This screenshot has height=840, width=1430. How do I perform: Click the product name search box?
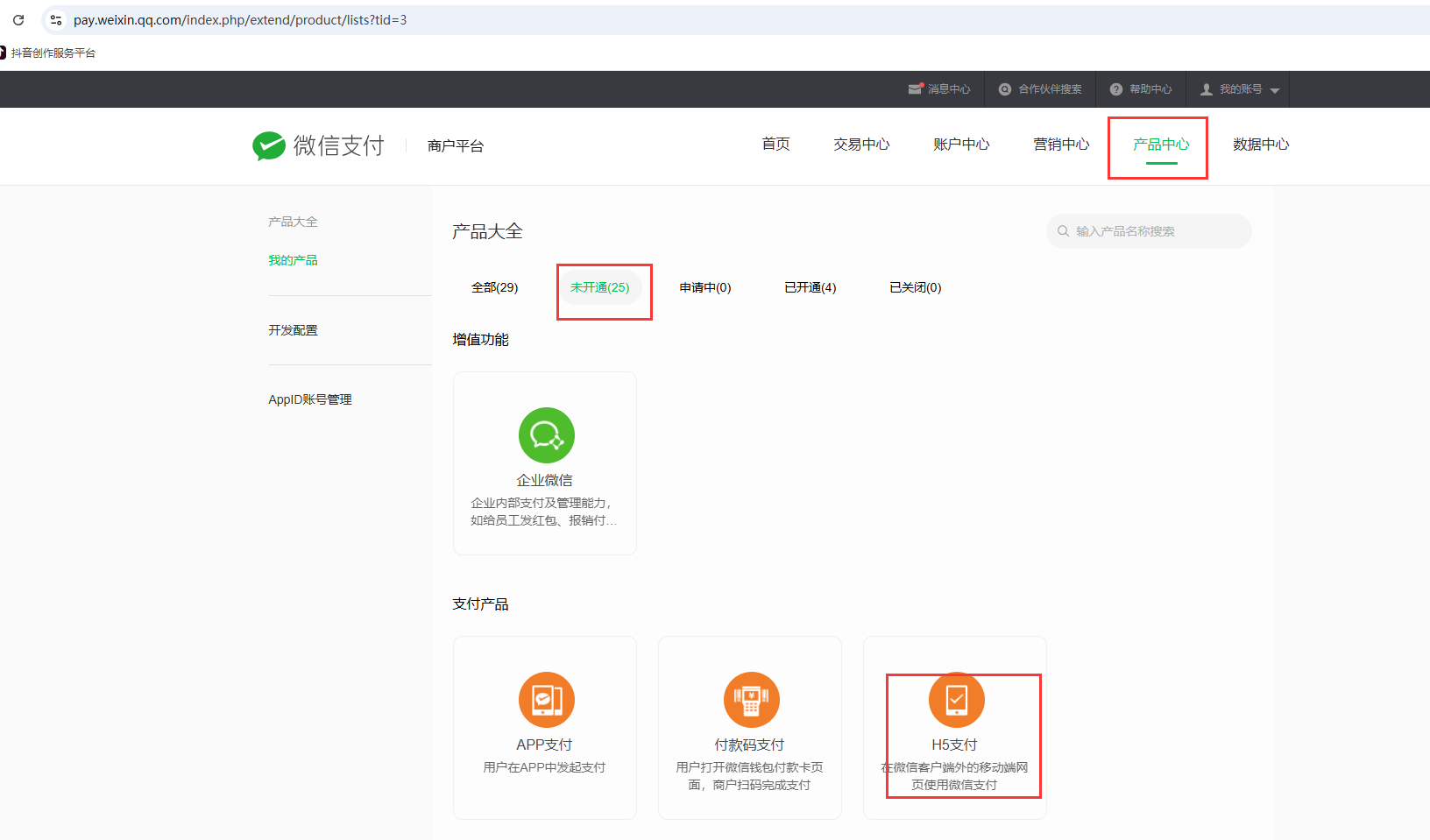tap(1149, 231)
